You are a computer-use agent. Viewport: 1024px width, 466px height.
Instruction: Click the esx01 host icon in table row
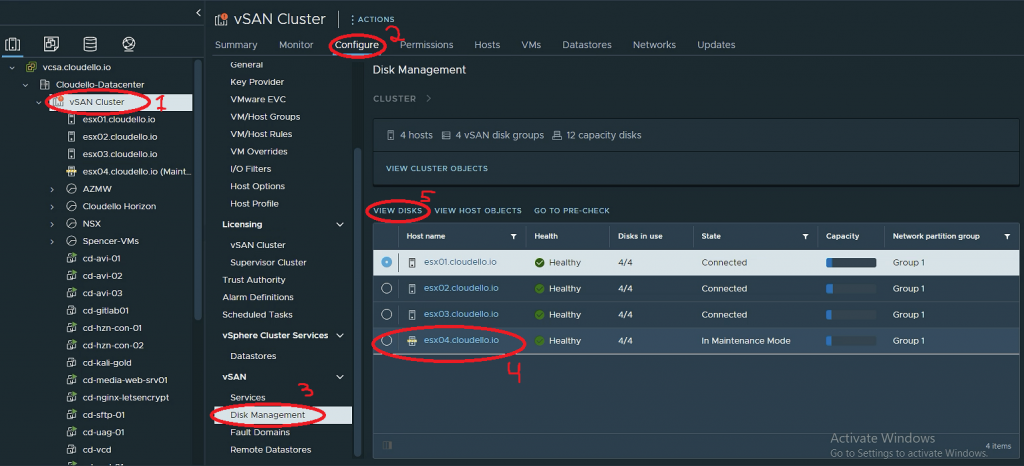(x=412, y=262)
